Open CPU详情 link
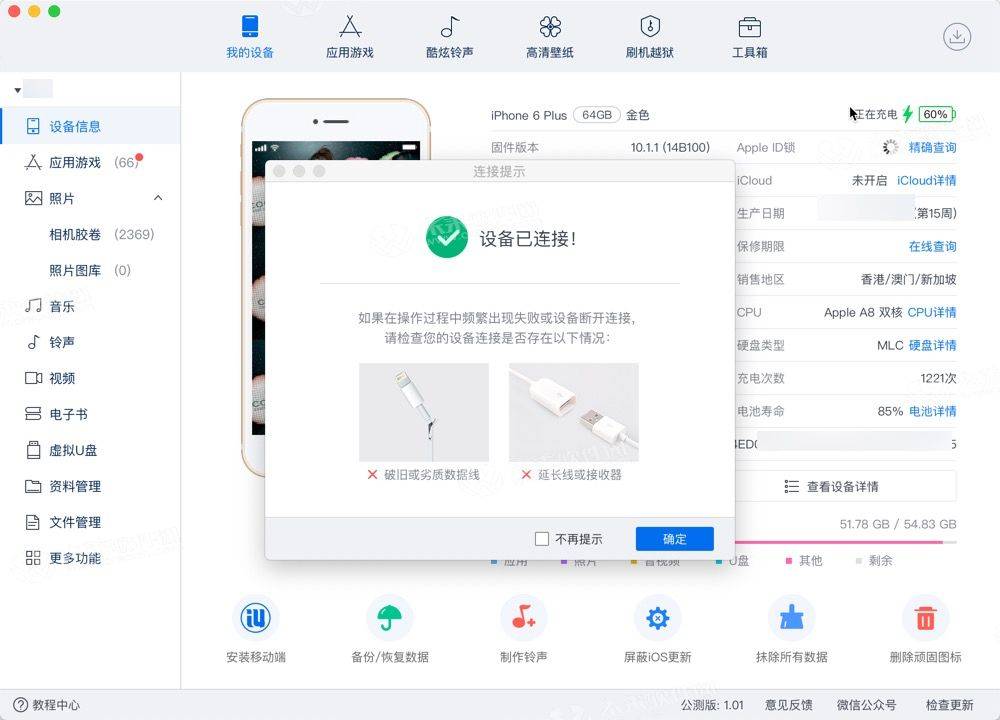 coord(932,312)
